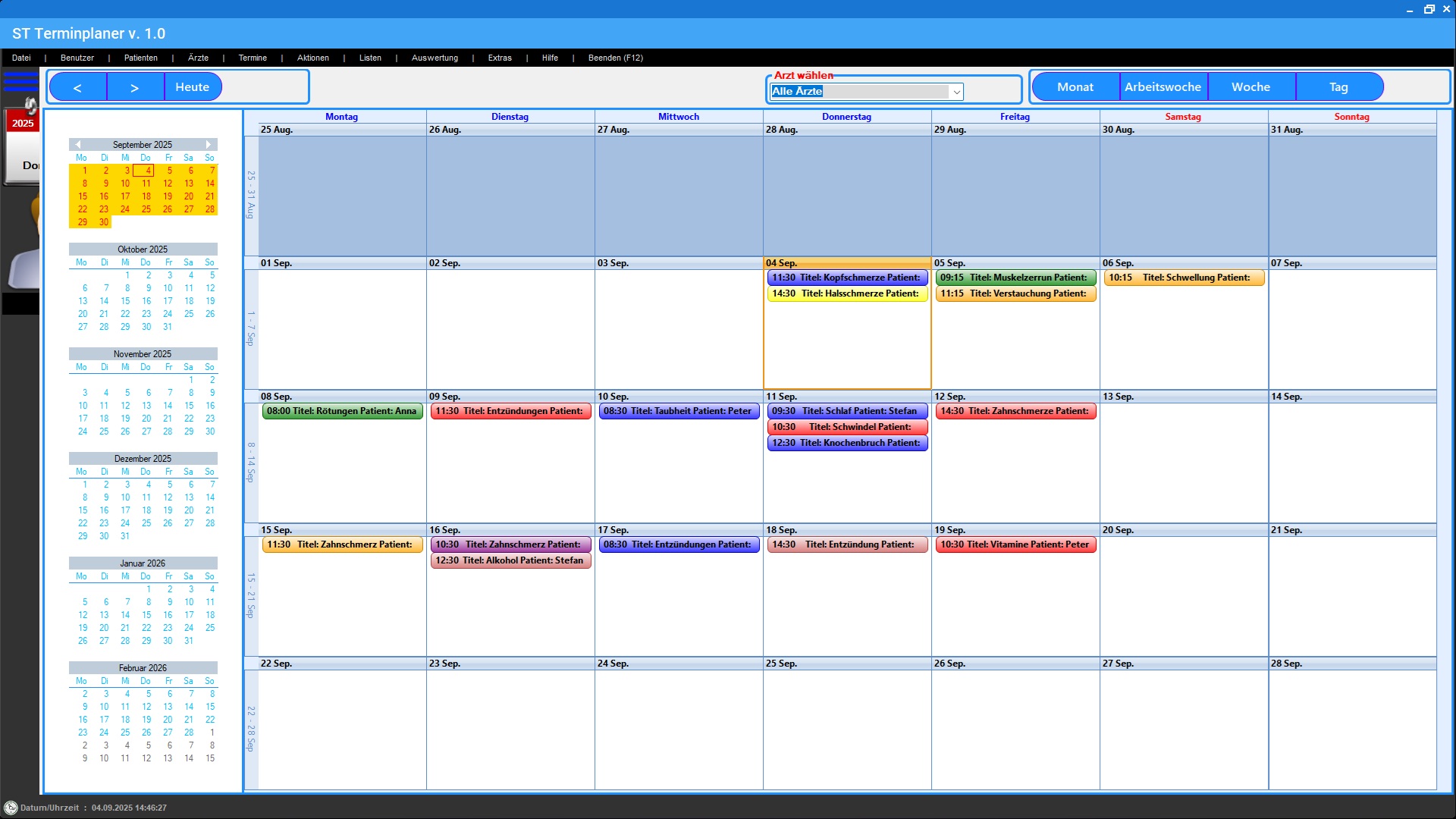Open the Patienten menu
The width and height of the screenshot is (1456, 819).
click(x=141, y=58)
